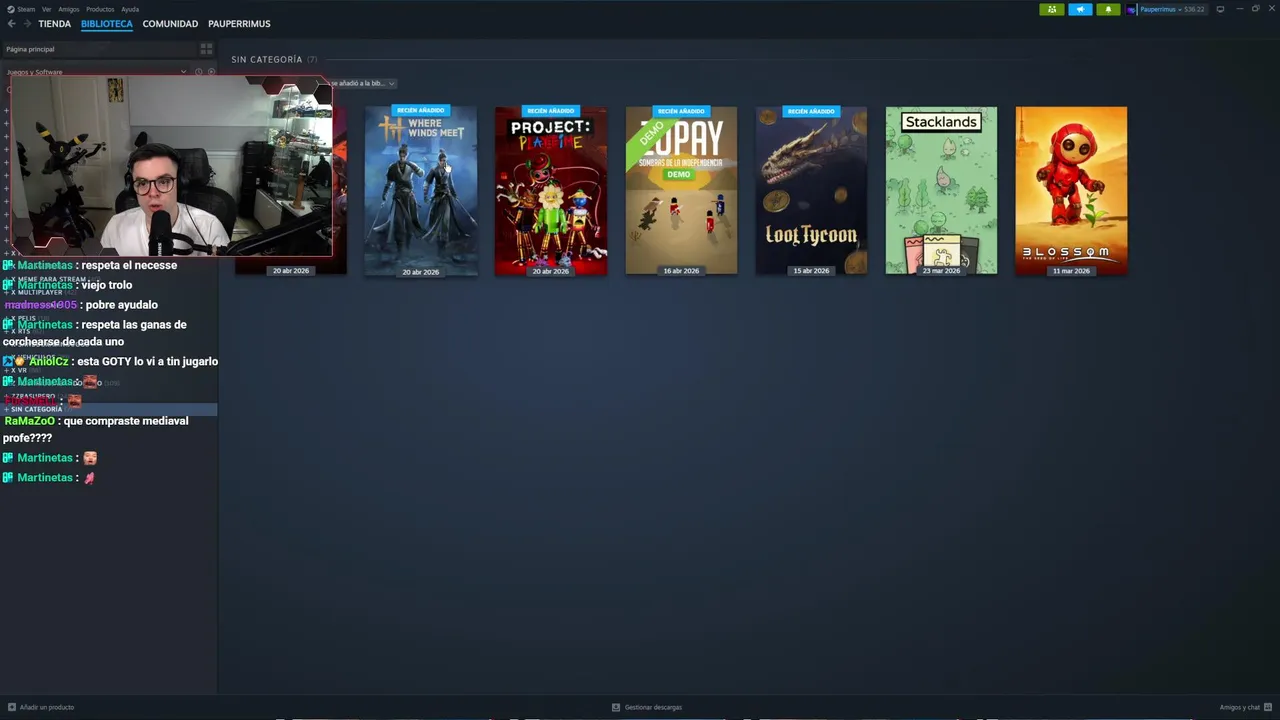Screen dimensions: 1280x720
Task: Toggle the library grid view icon
Action: [206, 49]
